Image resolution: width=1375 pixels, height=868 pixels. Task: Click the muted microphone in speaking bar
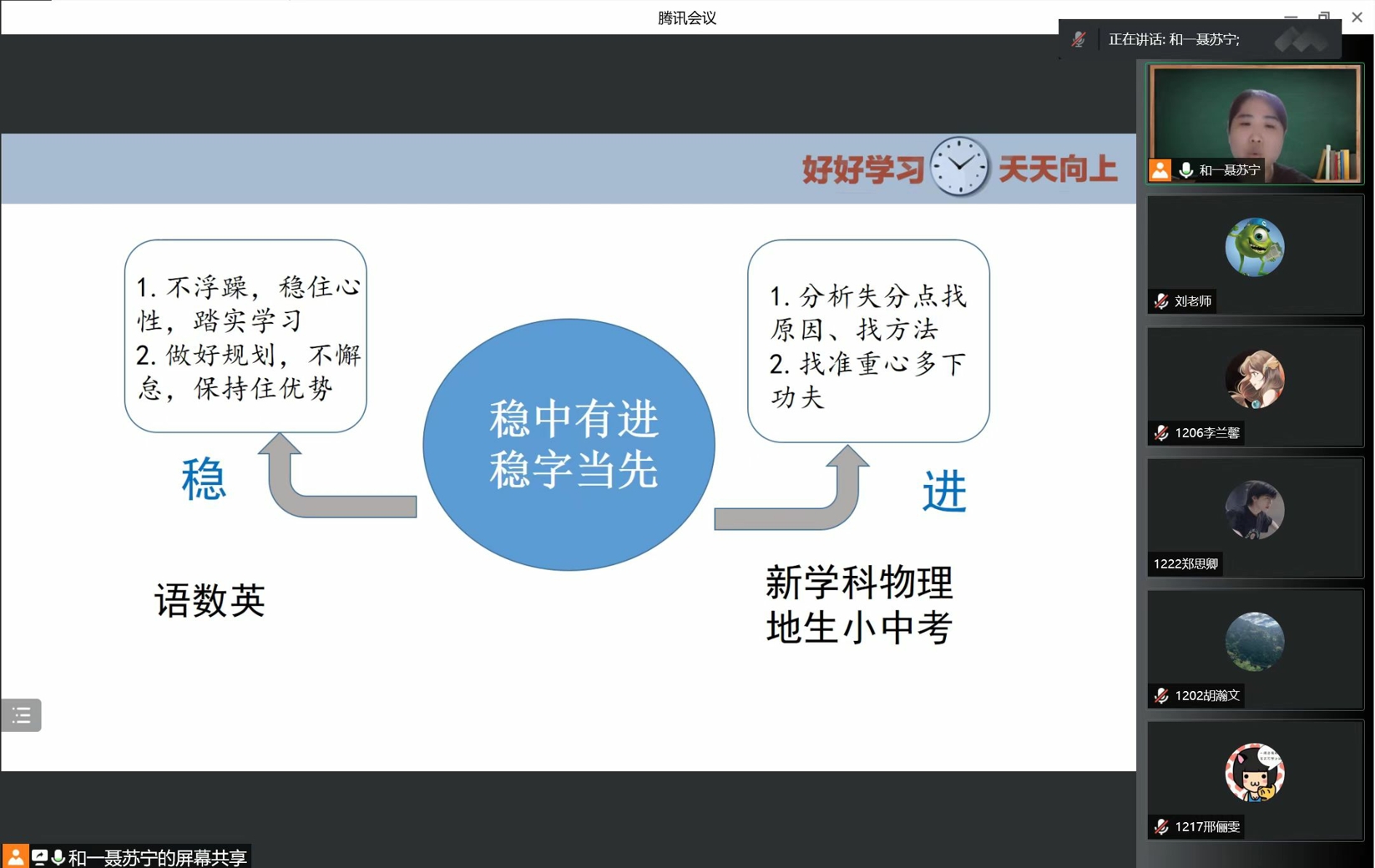point(1079,39)
